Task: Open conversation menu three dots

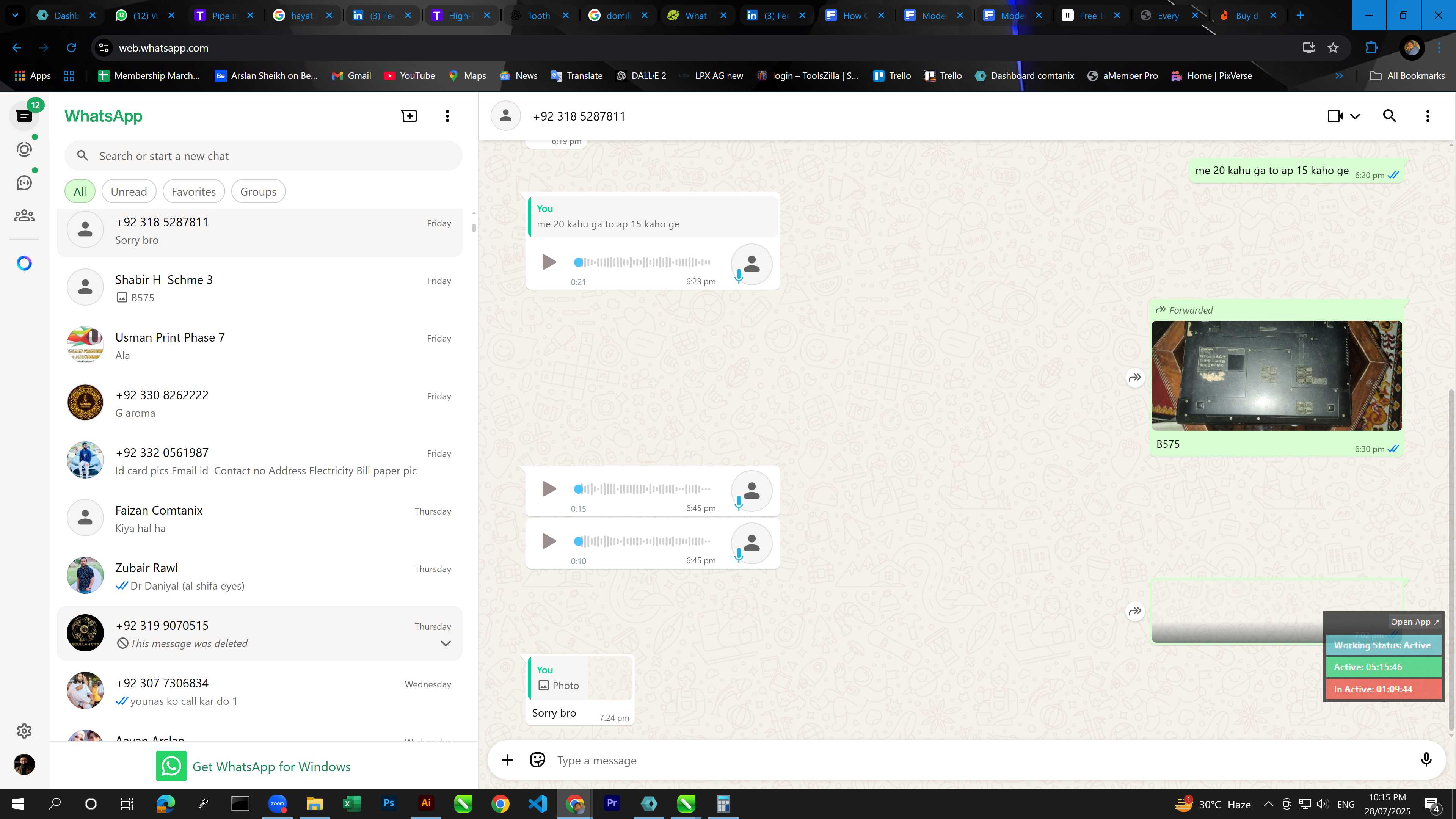Action: pos(1428,116)
